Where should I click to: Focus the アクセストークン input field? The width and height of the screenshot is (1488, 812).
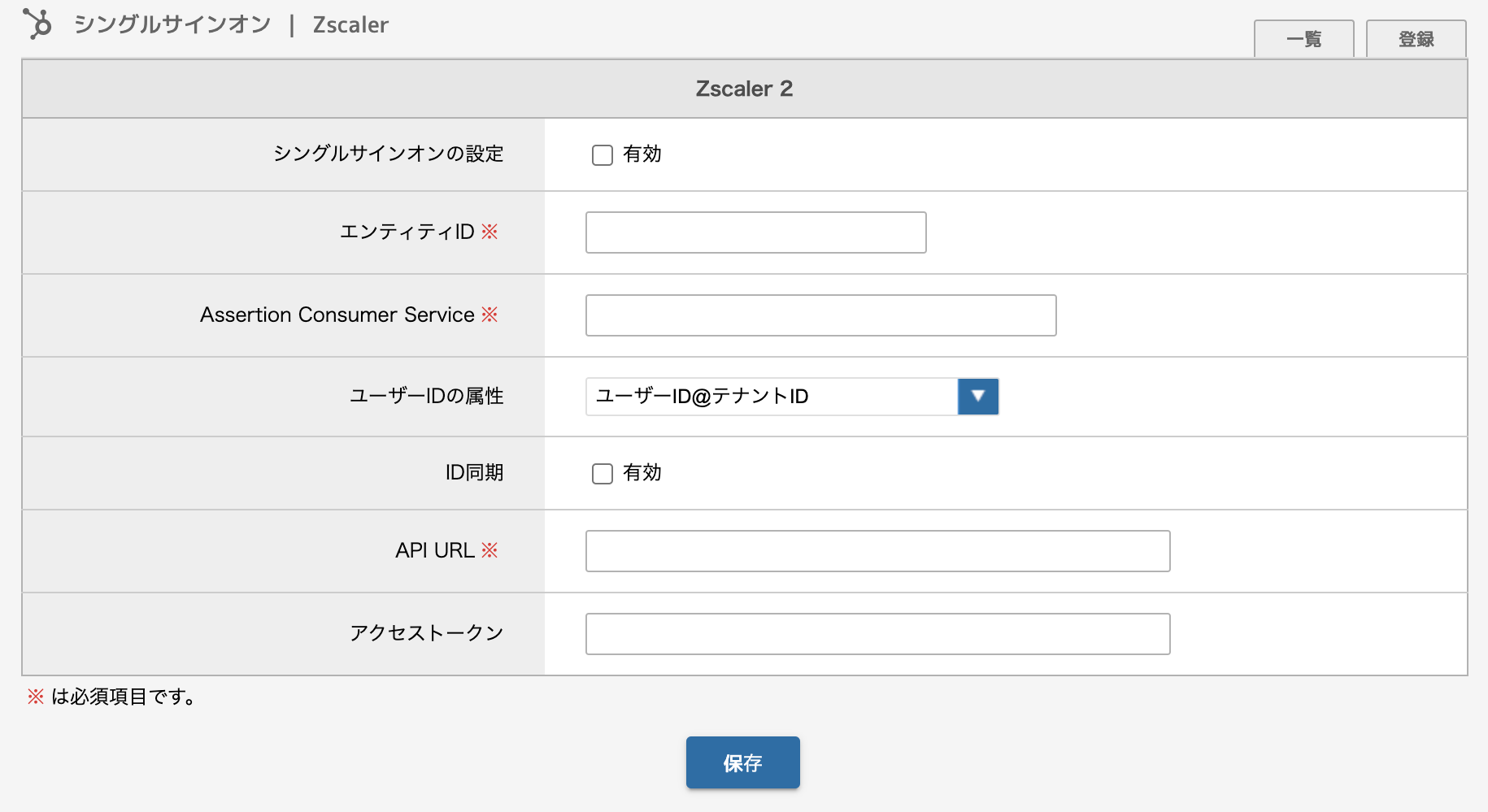pyautogui.click(x=878, y=634)
